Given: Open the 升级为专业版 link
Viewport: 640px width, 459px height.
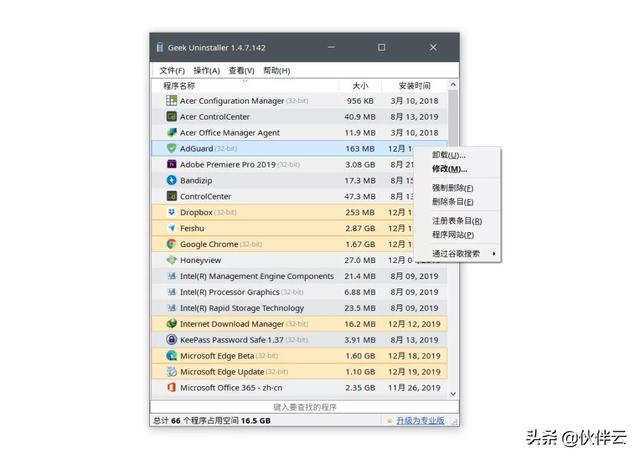Looking at the screenshot, I should tap(420, 420).
